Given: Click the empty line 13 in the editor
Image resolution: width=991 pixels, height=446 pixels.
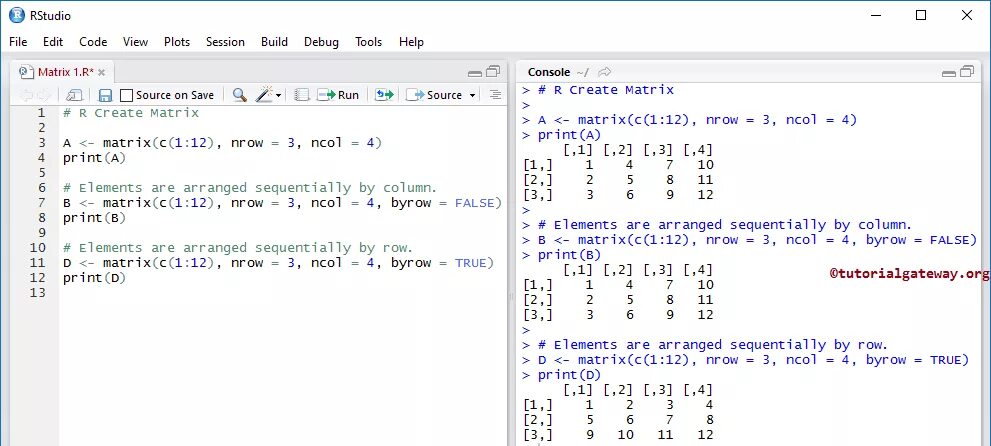Looking at the screenshot, I should point(282,292).
